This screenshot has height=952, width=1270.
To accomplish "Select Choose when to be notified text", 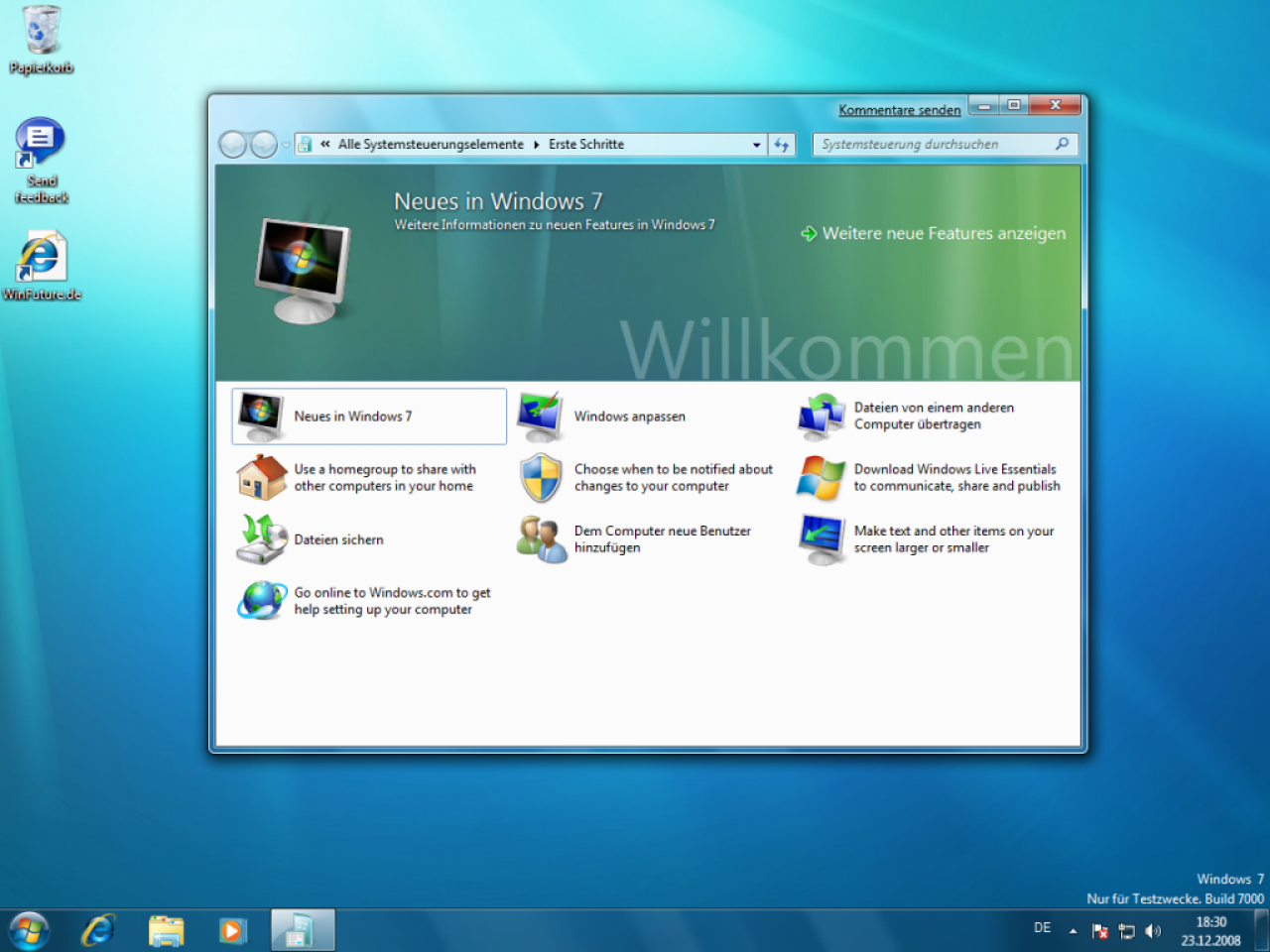I will click(674, 478).
